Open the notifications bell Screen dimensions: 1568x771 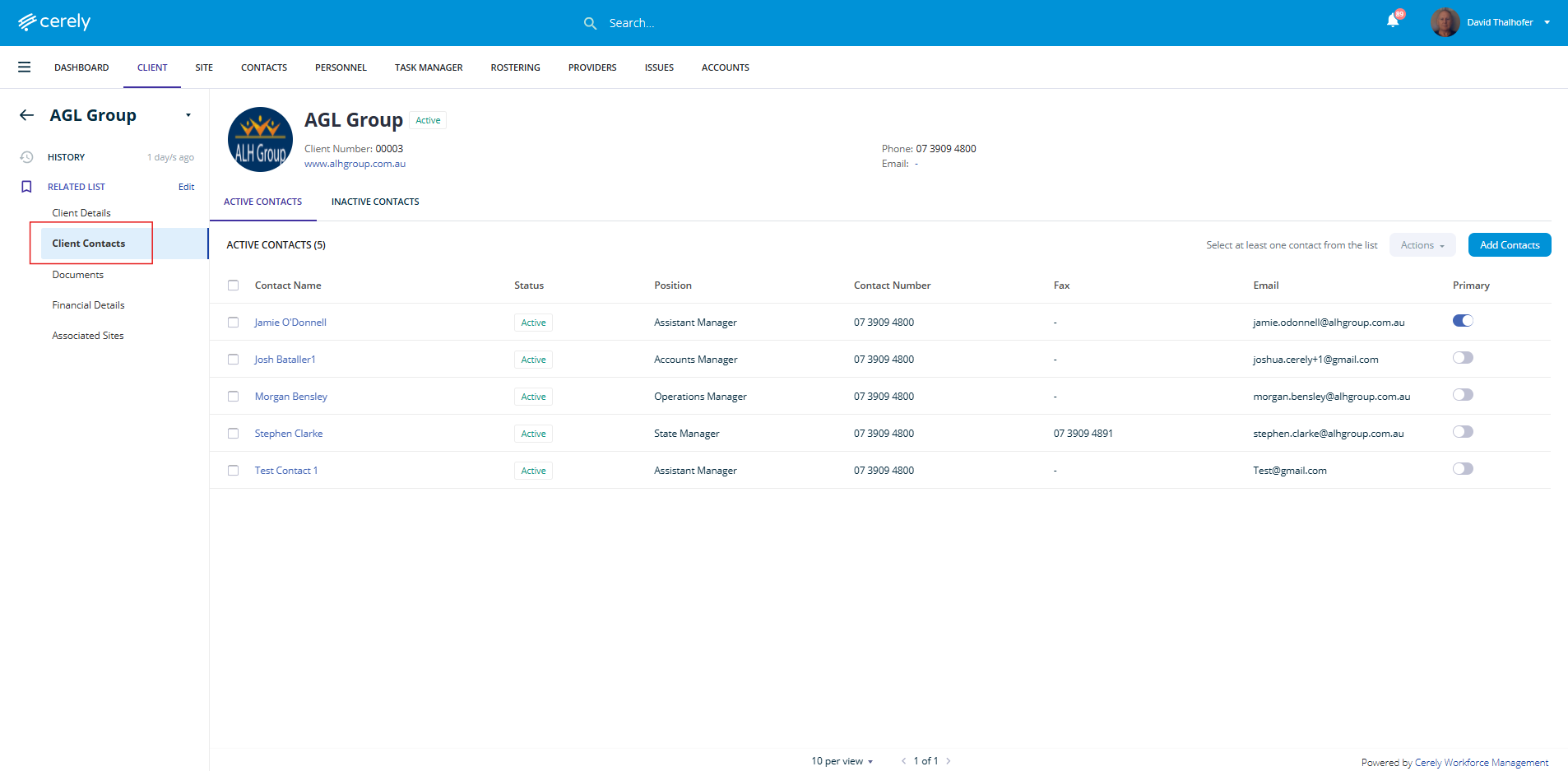pyautogui.click(x=1392, y=21)
